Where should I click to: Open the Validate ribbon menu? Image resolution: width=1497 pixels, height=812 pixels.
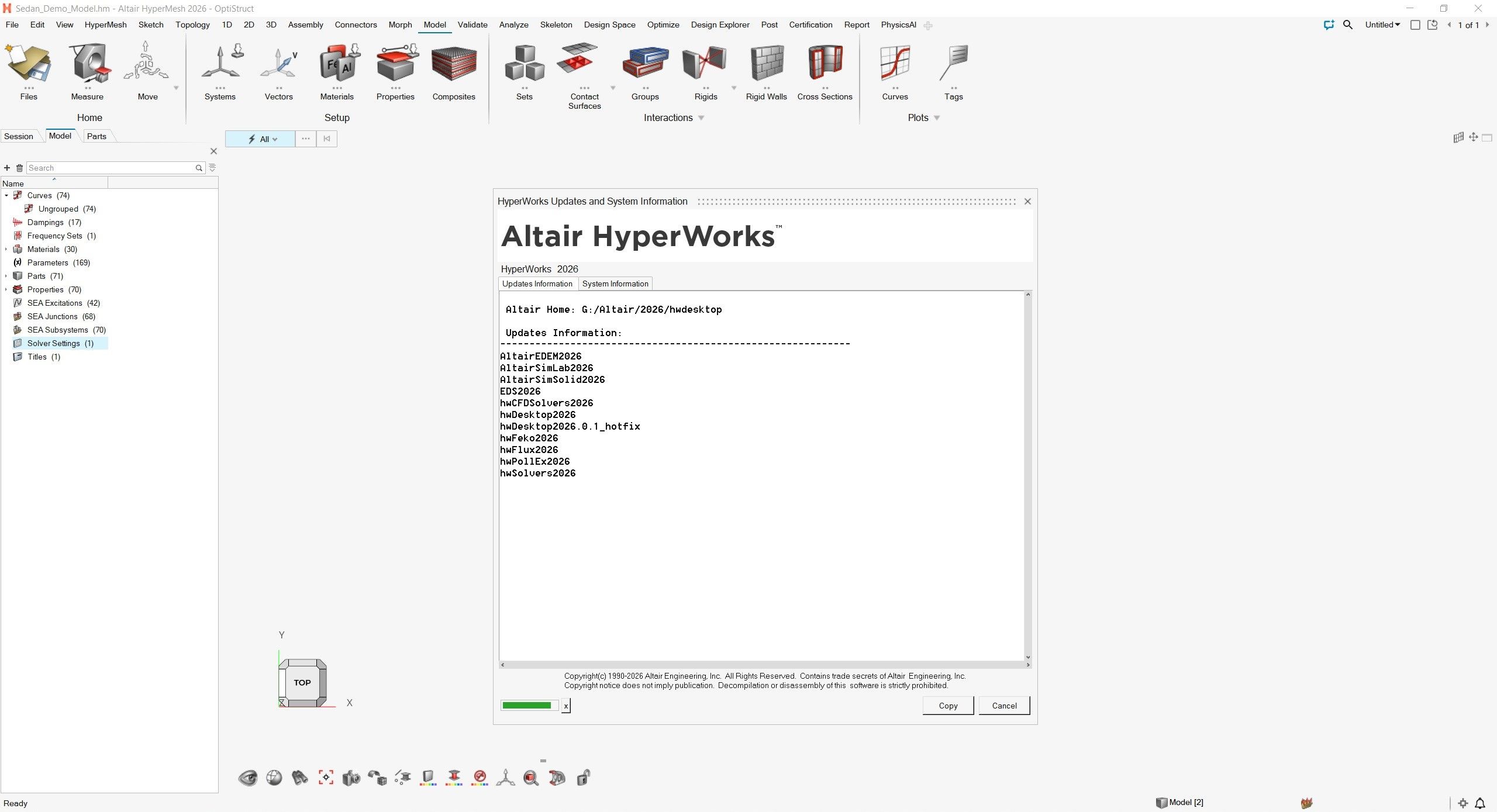(x=472, y=25)
